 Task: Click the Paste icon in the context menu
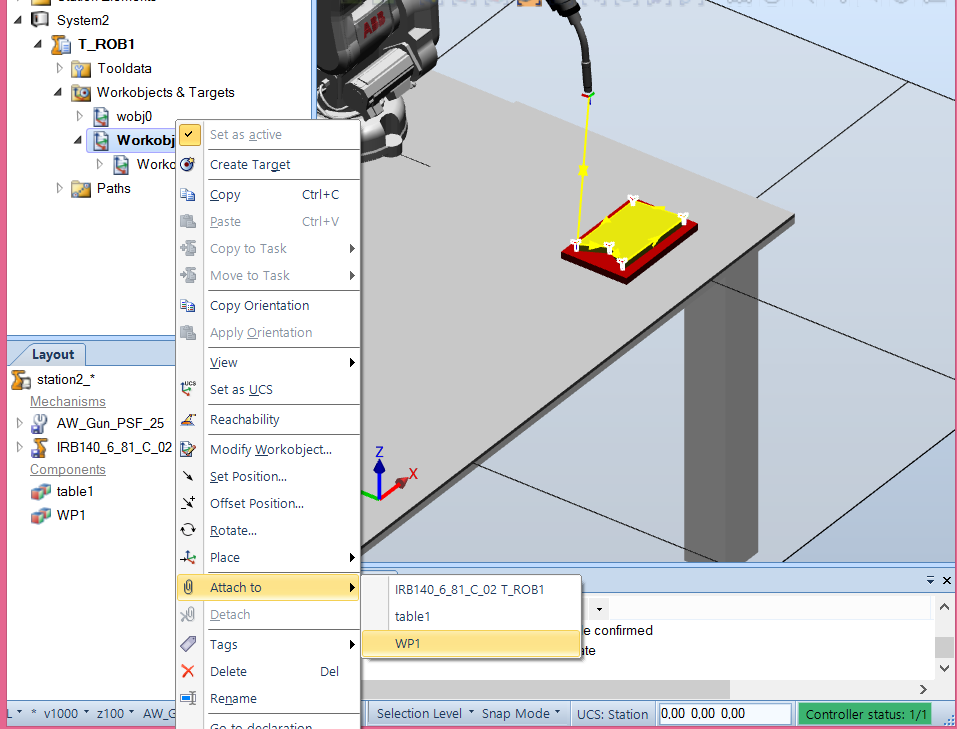pyautogui.click(x=189, y=221)
